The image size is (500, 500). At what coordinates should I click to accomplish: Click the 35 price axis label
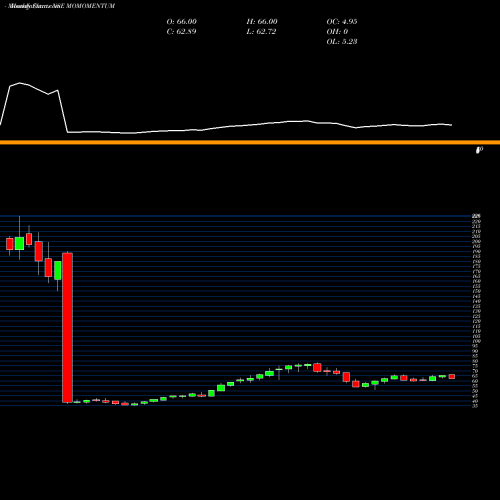[475, 406]
